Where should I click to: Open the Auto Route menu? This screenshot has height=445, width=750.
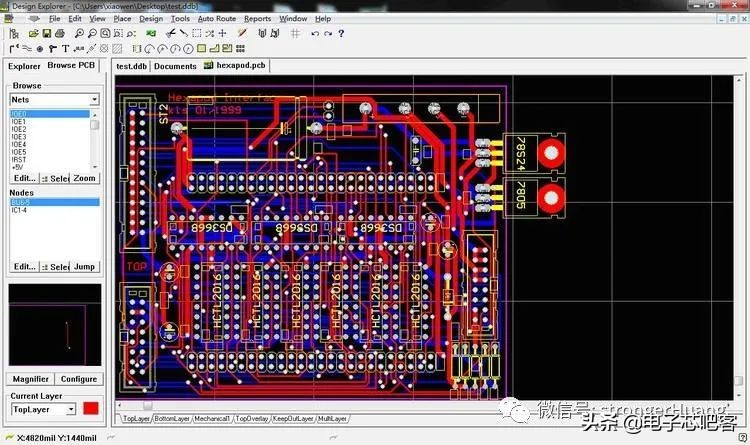tap(217, 19)
